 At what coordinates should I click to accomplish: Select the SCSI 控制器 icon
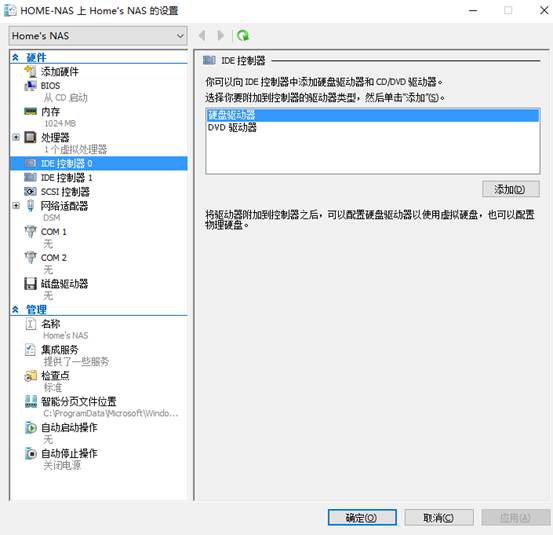click(30, 191)
